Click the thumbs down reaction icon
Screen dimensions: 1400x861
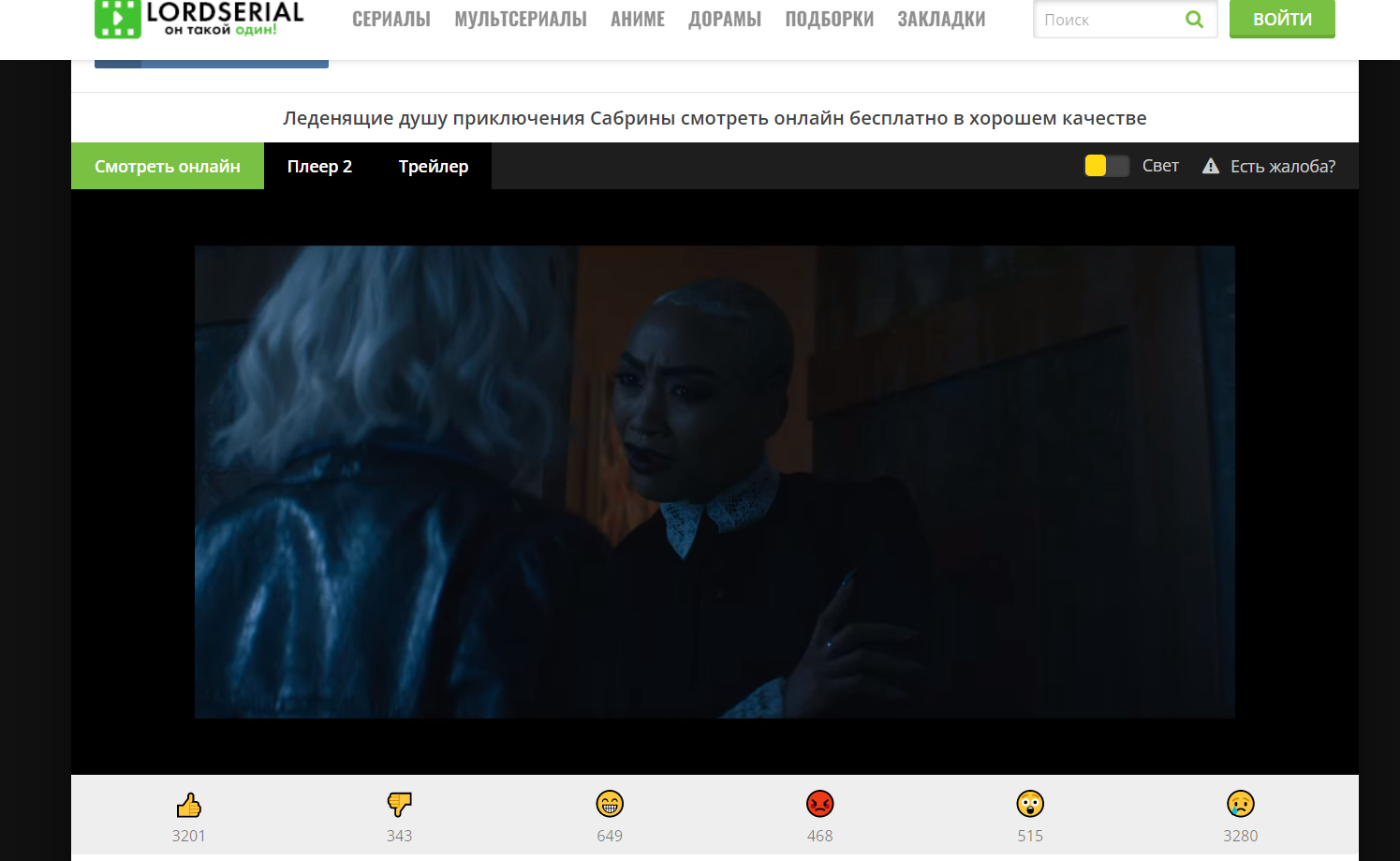click(x=399, y=804)
